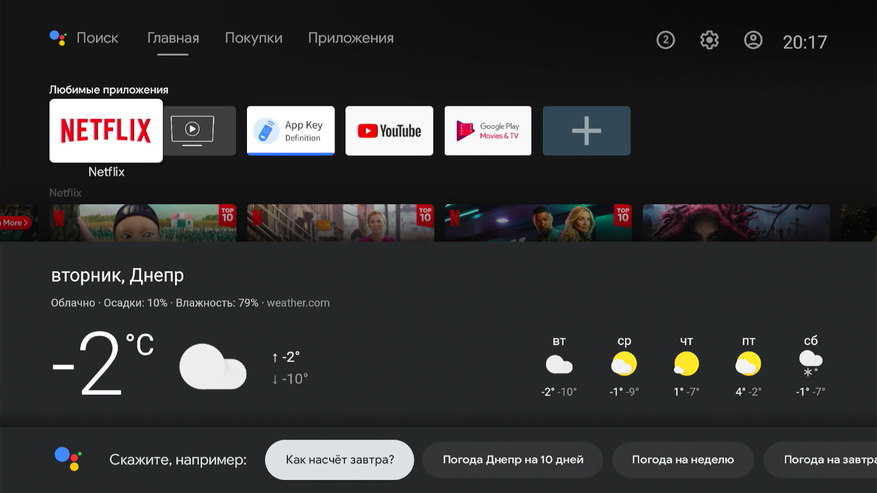Open Google Assistant search icon
The image size is (877, 493).
[x=58, y=38]
